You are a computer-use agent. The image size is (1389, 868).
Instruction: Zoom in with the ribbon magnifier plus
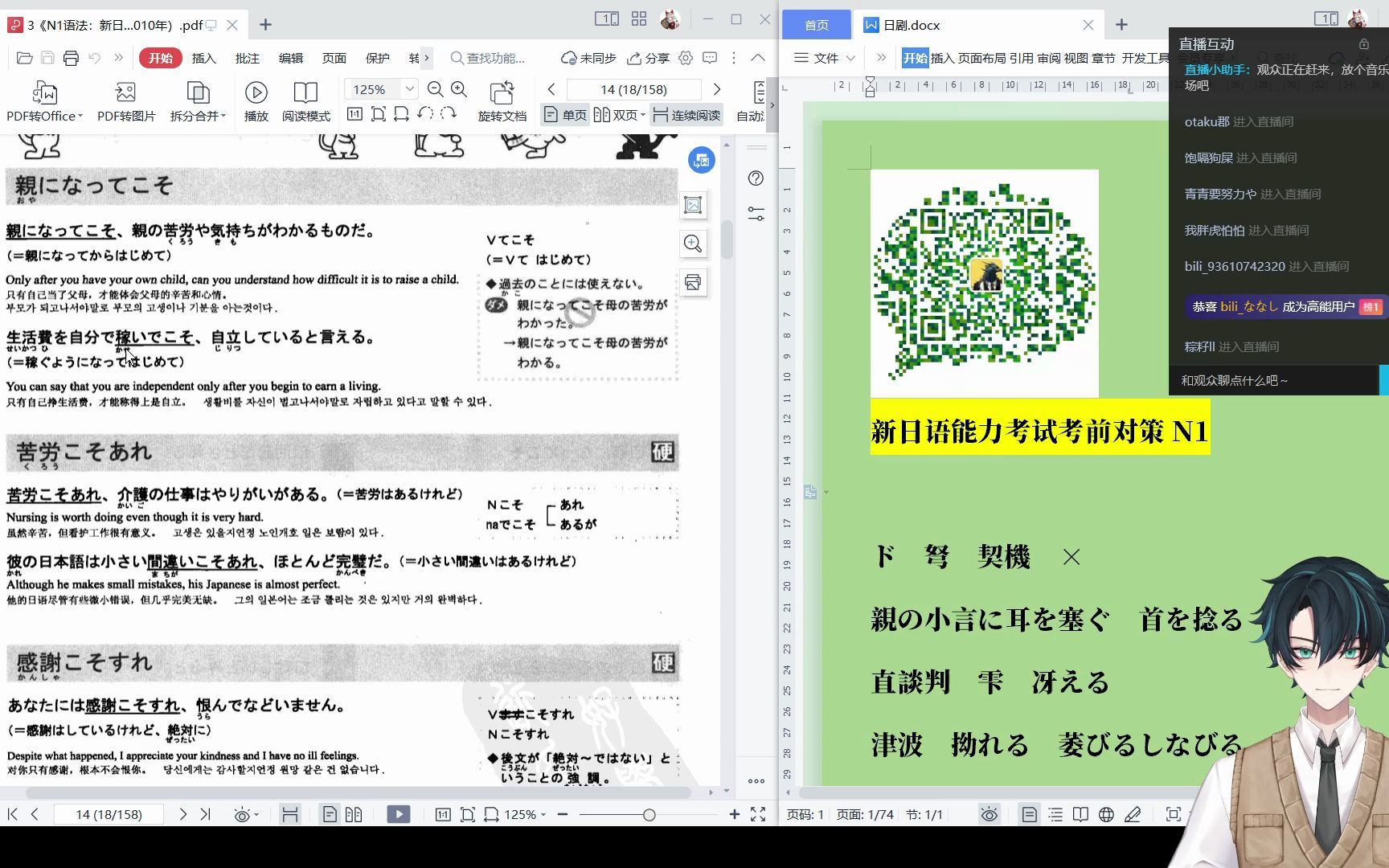(x=459, y=89)
